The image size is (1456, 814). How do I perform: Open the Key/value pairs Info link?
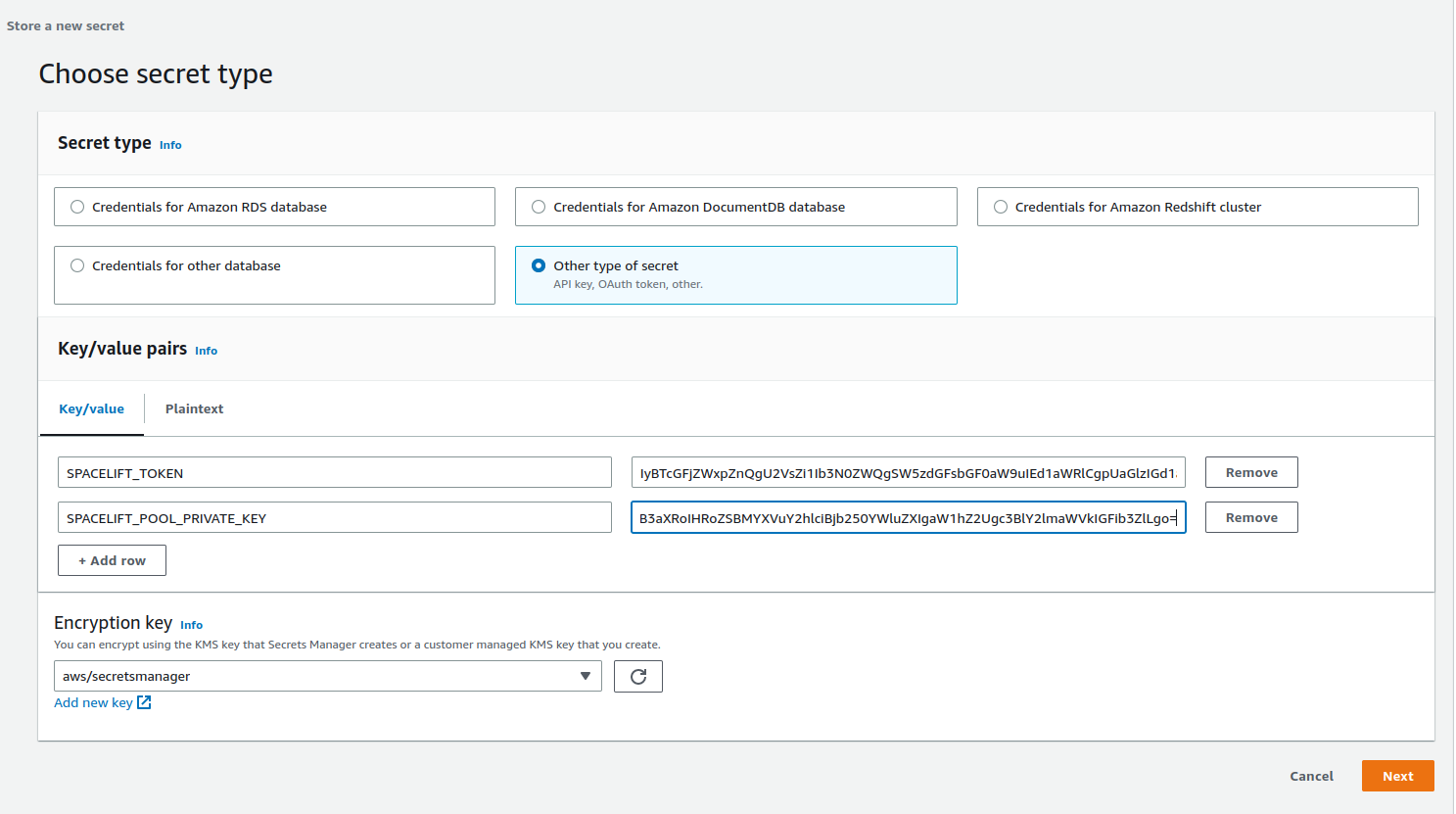point(206,351)
